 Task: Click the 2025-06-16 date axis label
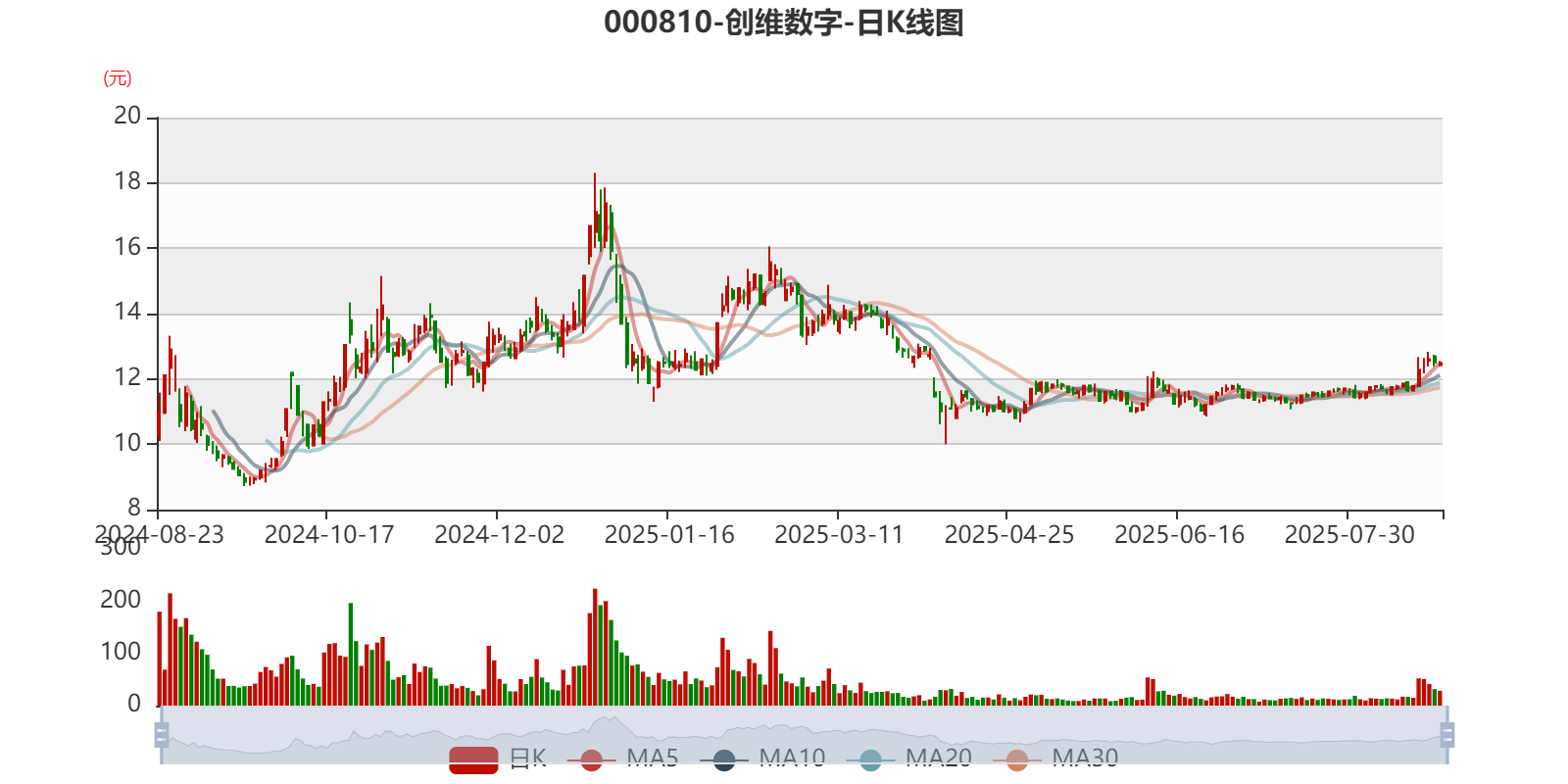click(1180, 534)
